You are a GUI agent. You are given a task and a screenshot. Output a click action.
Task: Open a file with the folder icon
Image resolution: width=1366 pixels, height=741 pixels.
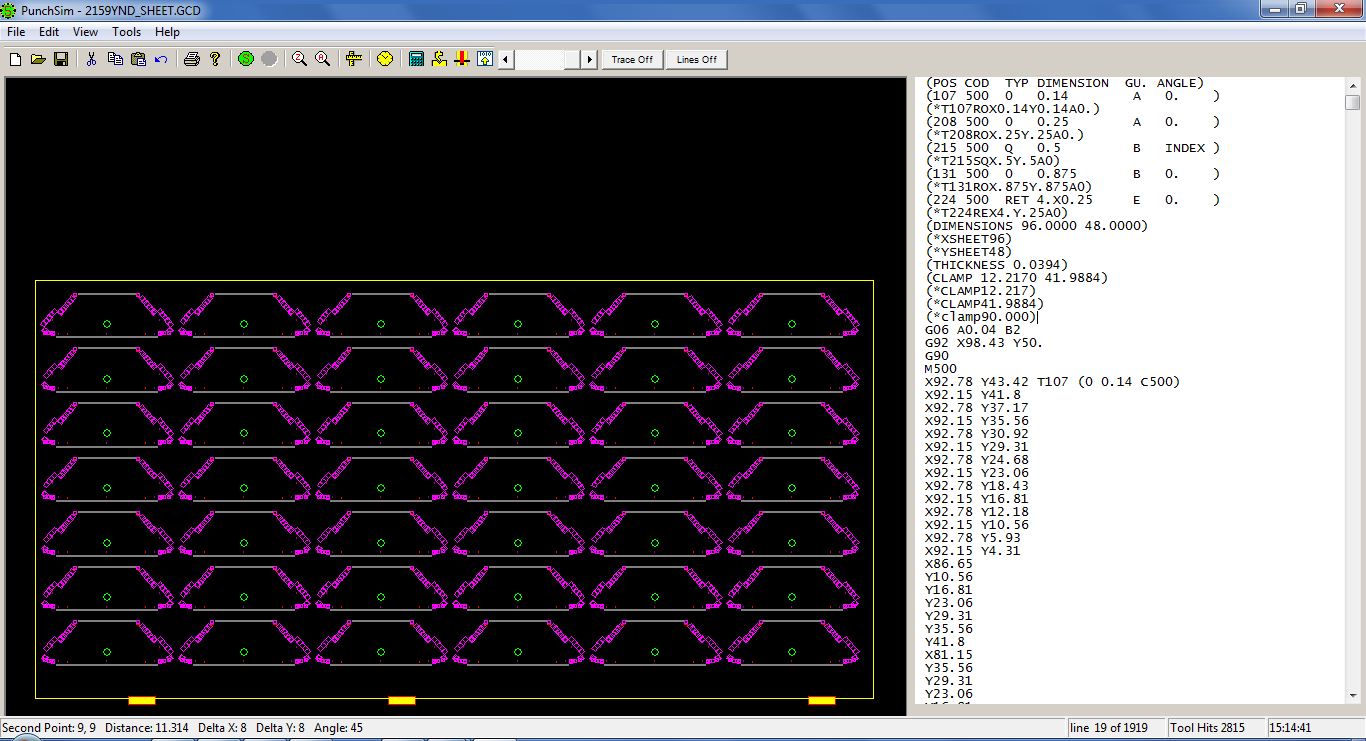(38, 60)
